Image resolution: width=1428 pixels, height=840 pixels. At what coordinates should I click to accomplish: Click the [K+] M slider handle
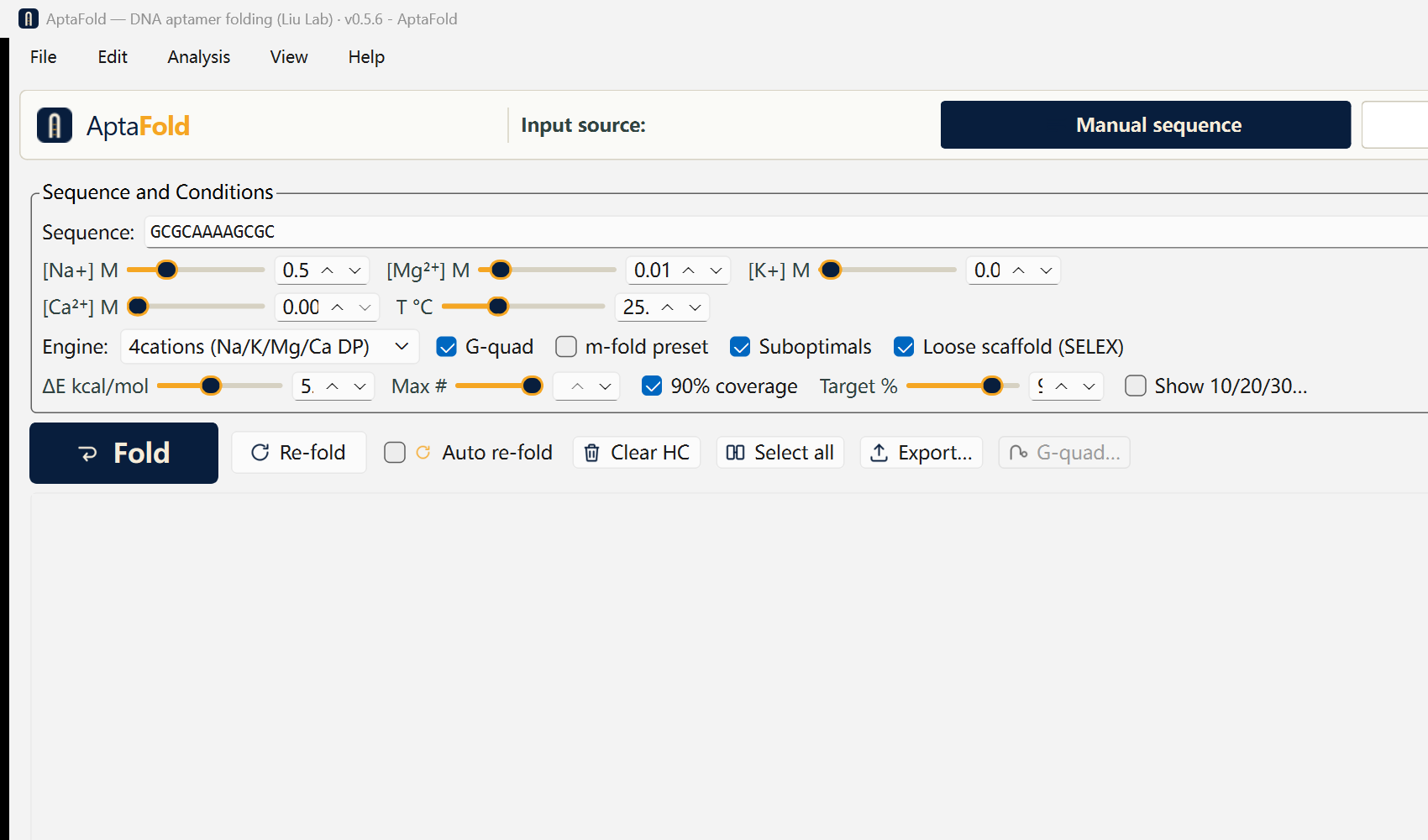click(831, 270)
